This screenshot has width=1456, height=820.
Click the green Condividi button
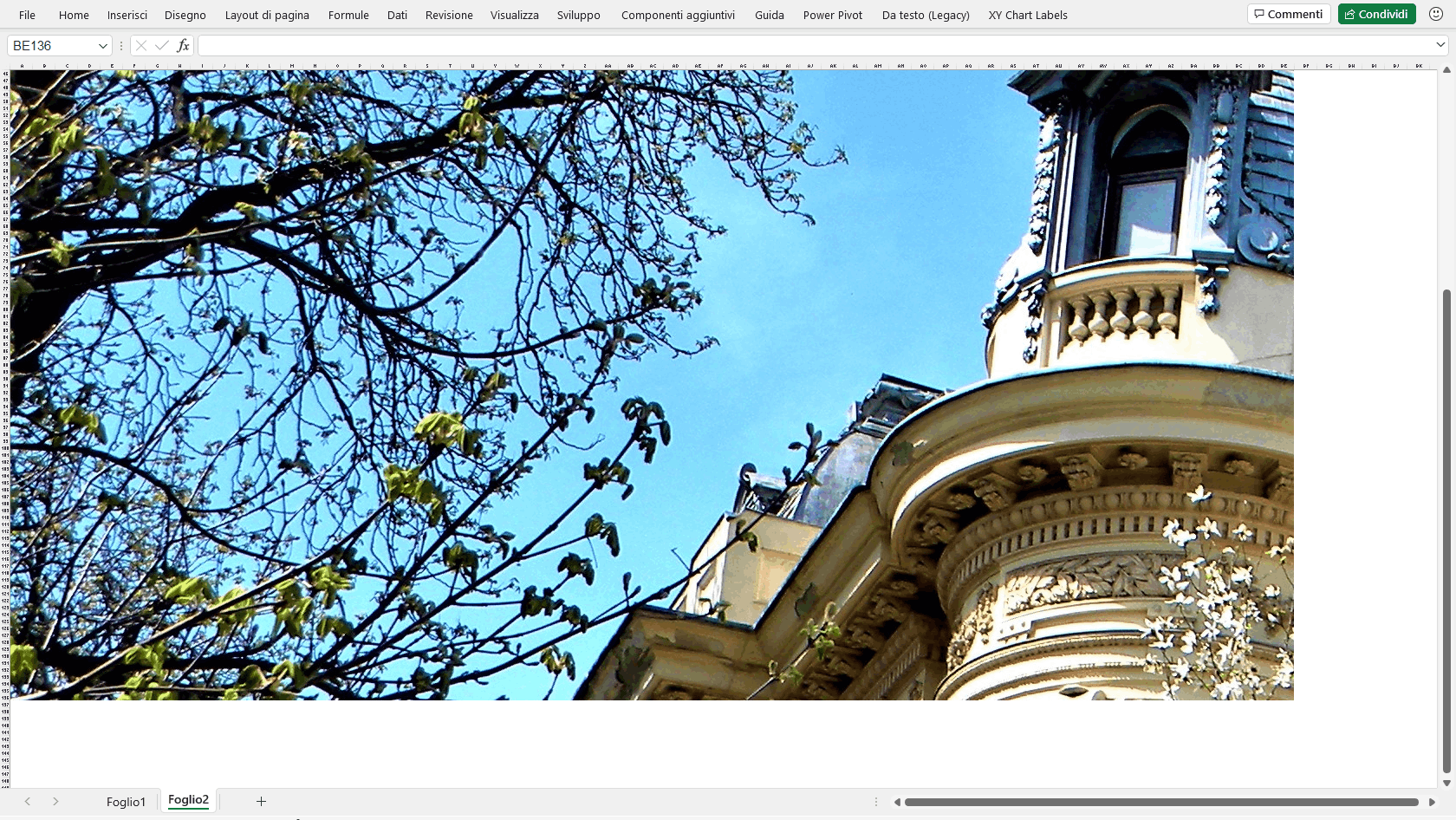(1376, 14)
